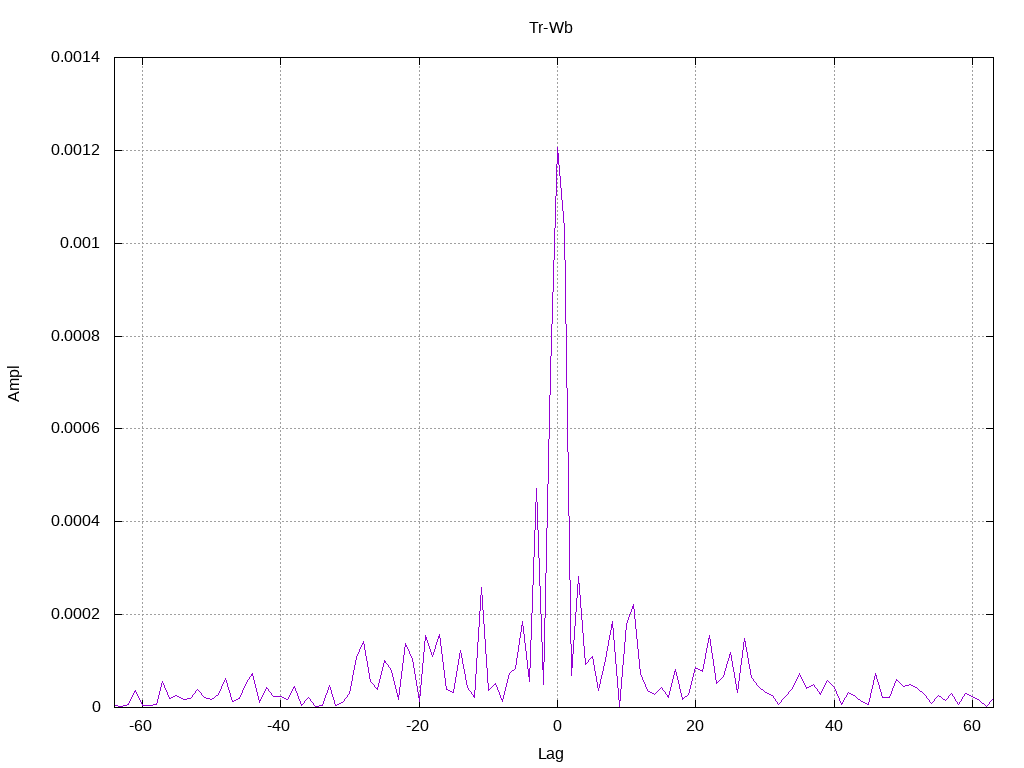The height and width of the screenshot is (768, 1024).
Task: Click the y-axis value 0.0014
Action: 75,57
